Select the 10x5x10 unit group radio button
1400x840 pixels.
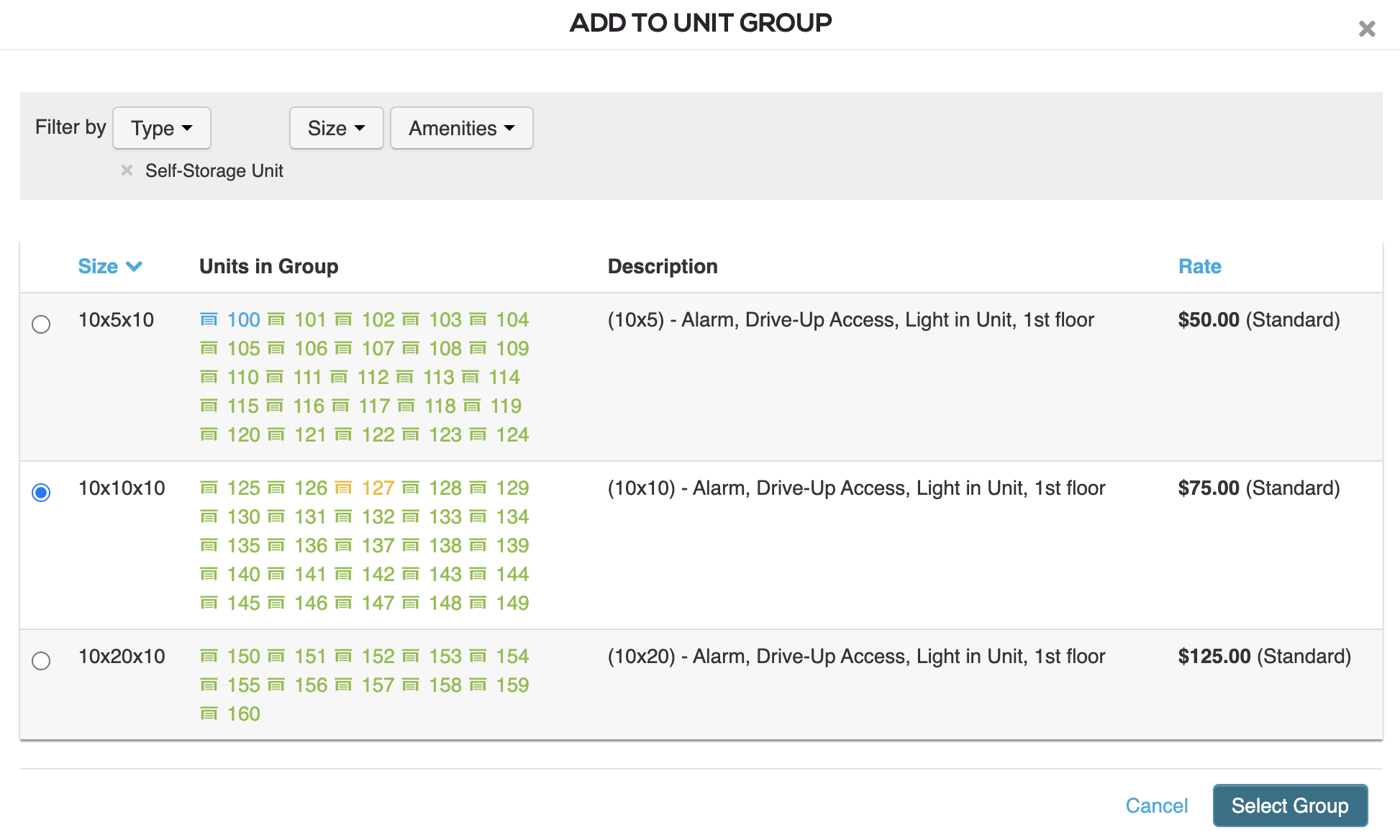click(x=42, y=324)
